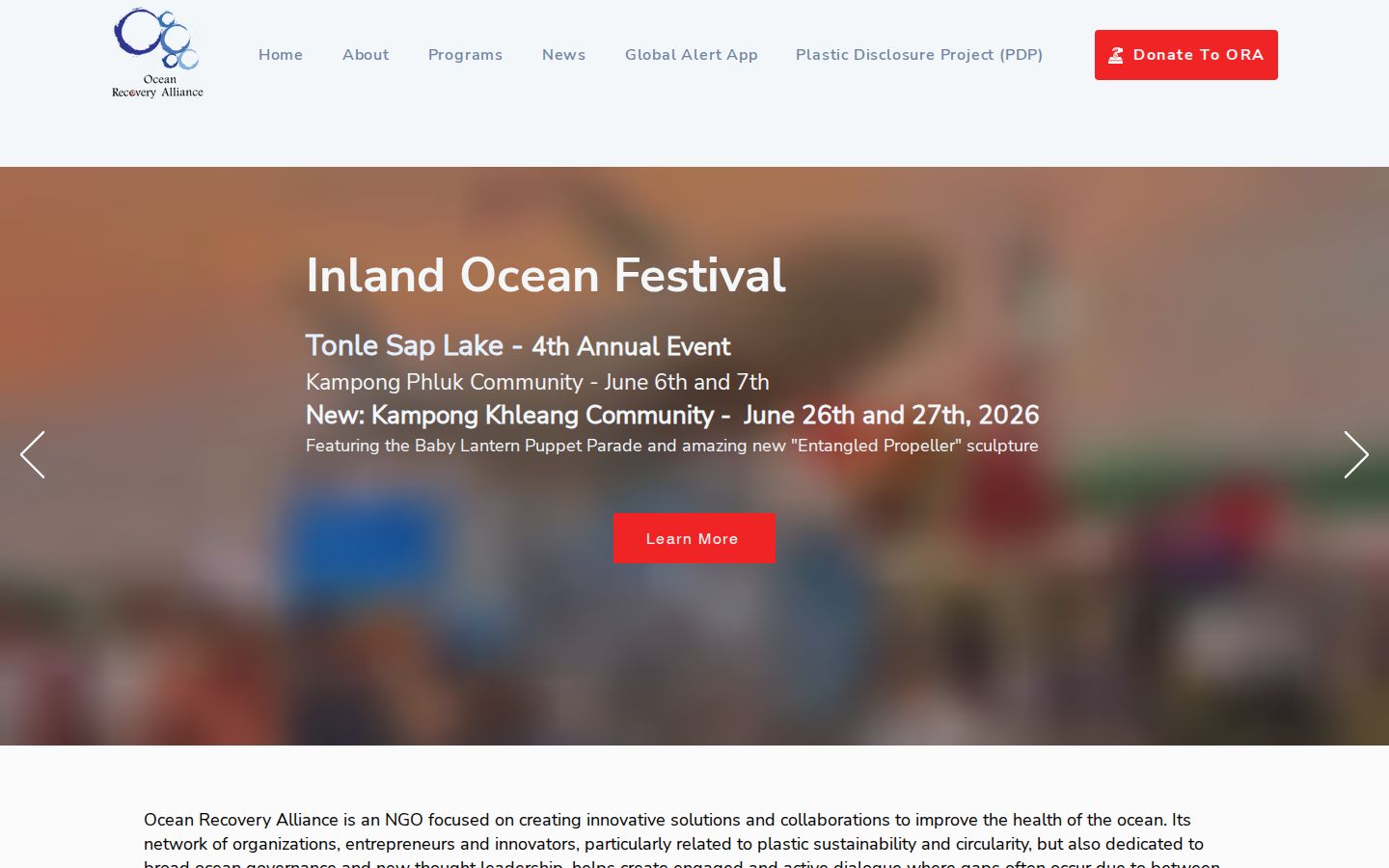The width and height of the screenshot is (1389, 868).
Task: Open the News menu item
Action: click(563, 55)
